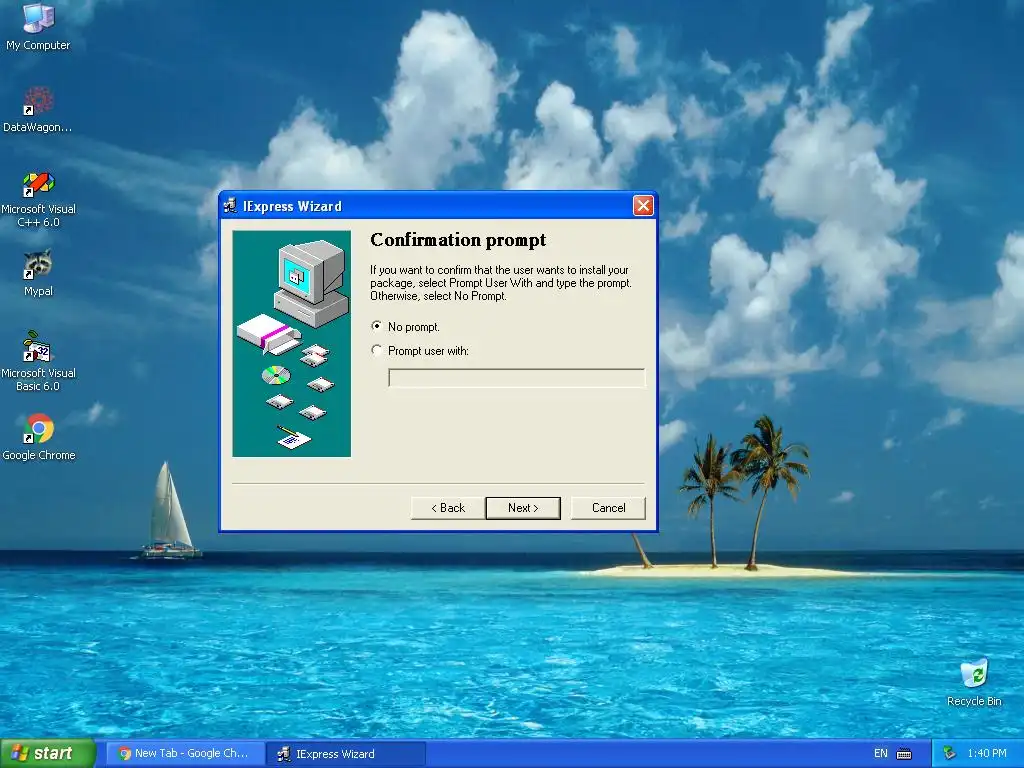The height and width of the screenshot is (768, 1024).
Task: Select the Recycle Bin icon
Action: (x=974, y=682)
